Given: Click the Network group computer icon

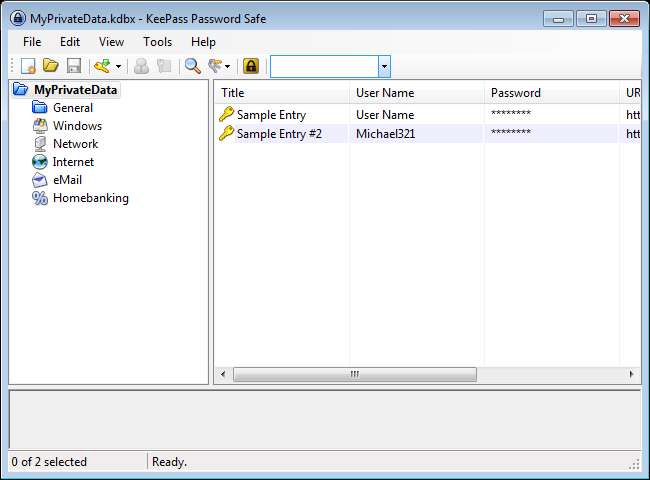Looking at the screenshot, I should click(40, 144).
